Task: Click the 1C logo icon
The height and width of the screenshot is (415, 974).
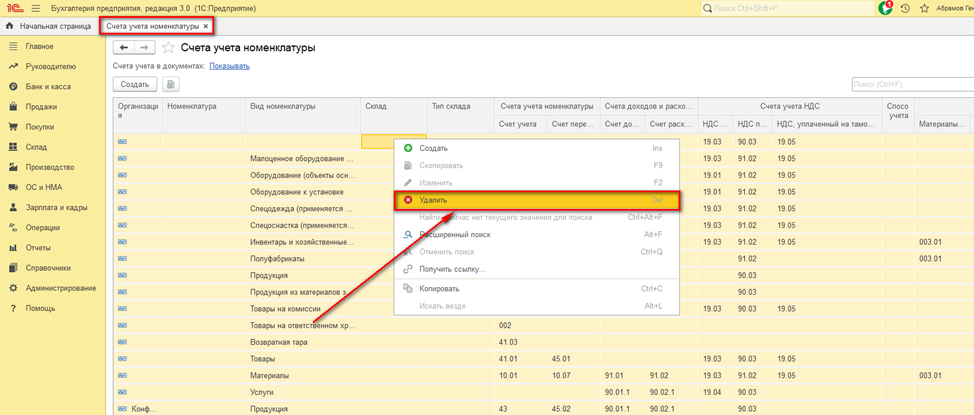Action: [x=13, y=9]
